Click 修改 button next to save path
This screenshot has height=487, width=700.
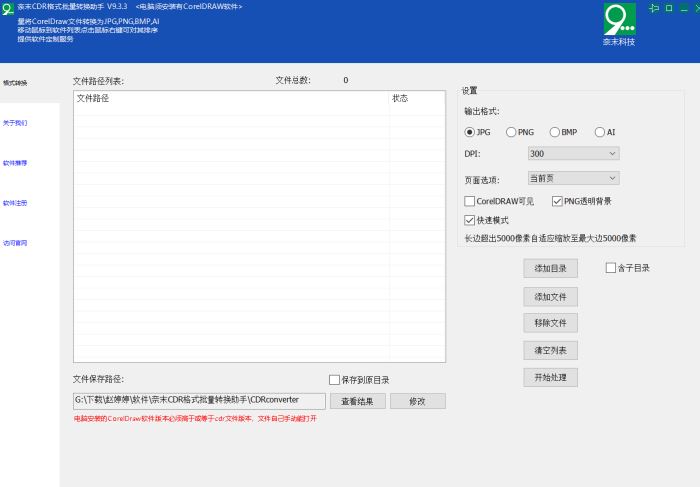point(418,401)
